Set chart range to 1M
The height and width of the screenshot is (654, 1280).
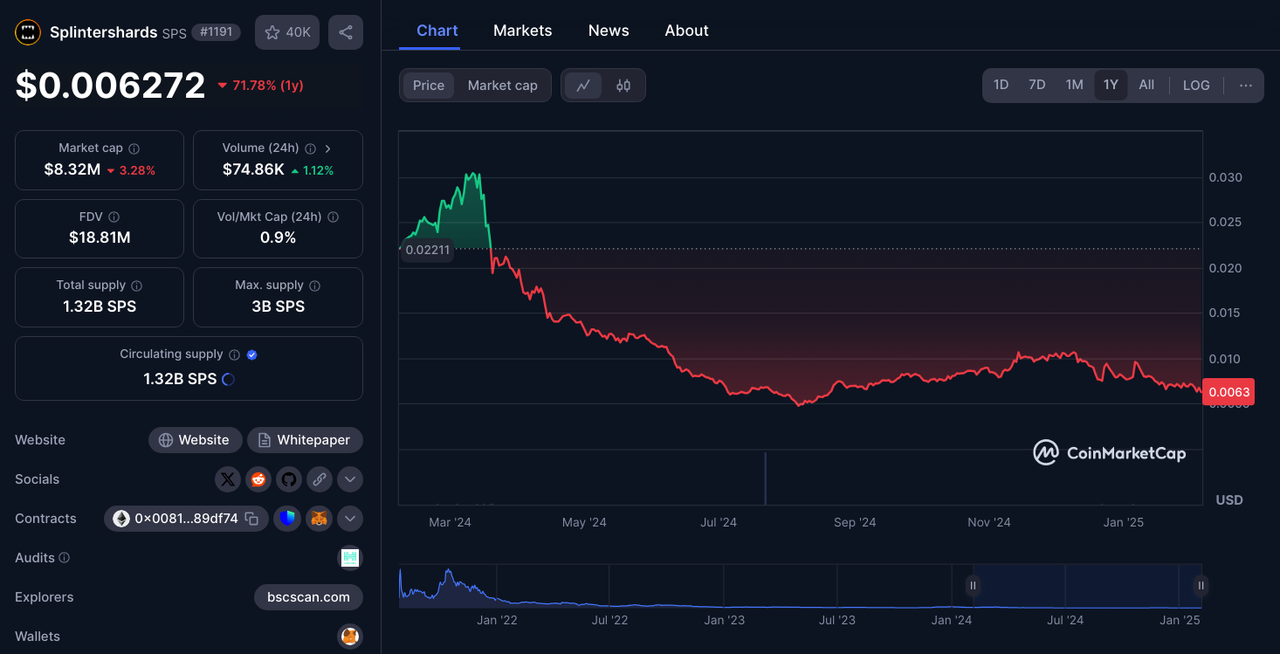pos(1074,85)
